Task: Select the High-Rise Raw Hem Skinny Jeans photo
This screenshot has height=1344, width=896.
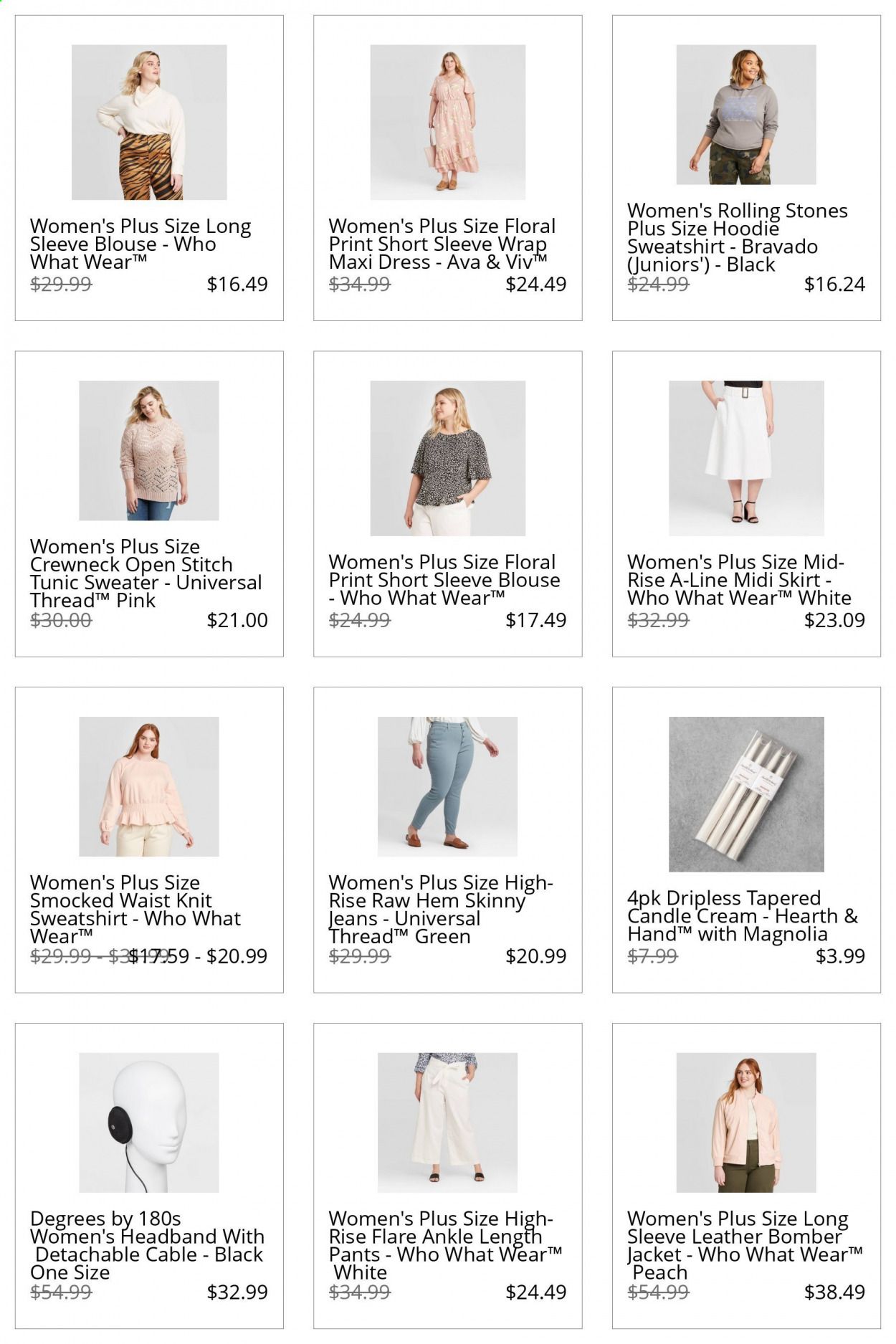Action: (x=447, y=786)
